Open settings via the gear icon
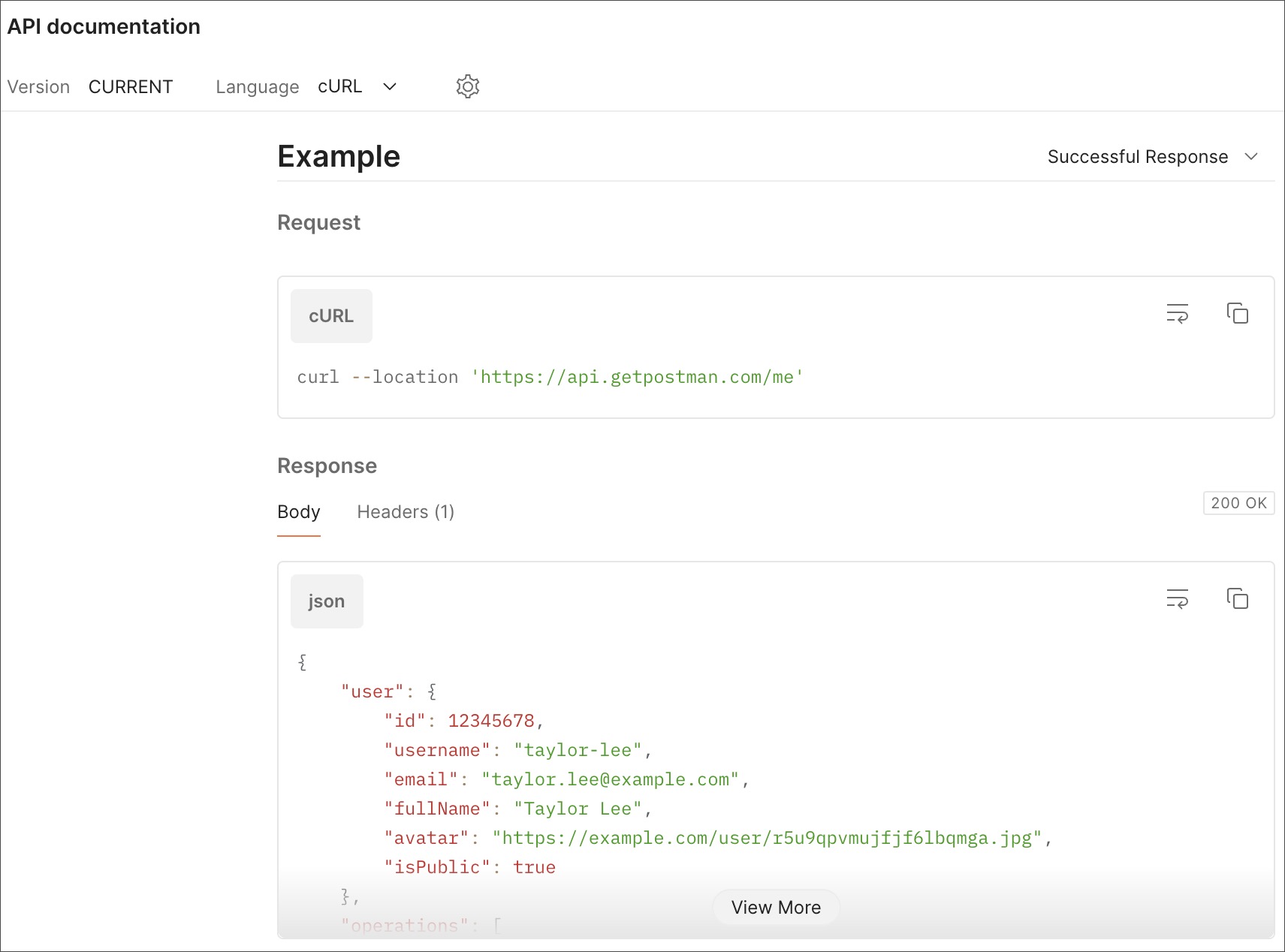Screen dimensions: 1285x952 [x=467, y=86]
